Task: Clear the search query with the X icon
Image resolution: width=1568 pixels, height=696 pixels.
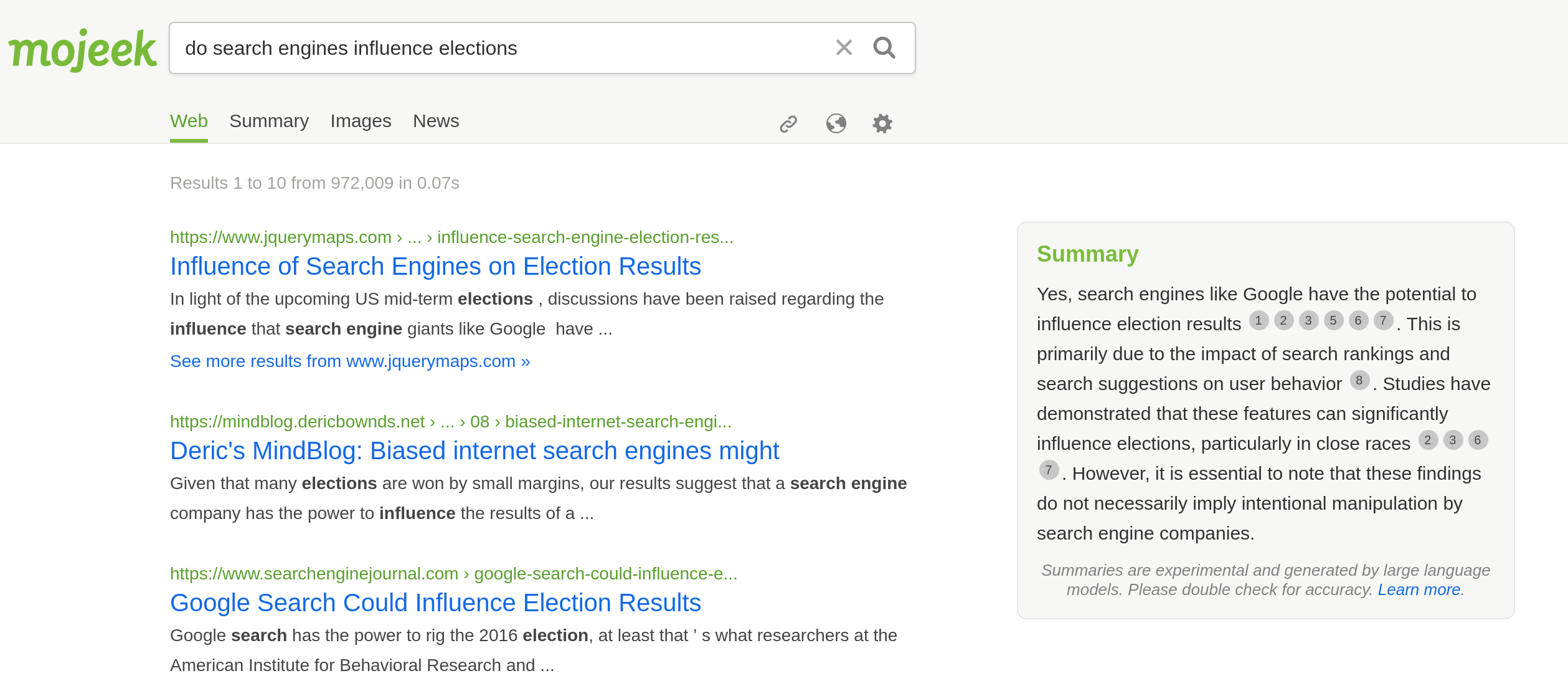Action: coord(844,47)
